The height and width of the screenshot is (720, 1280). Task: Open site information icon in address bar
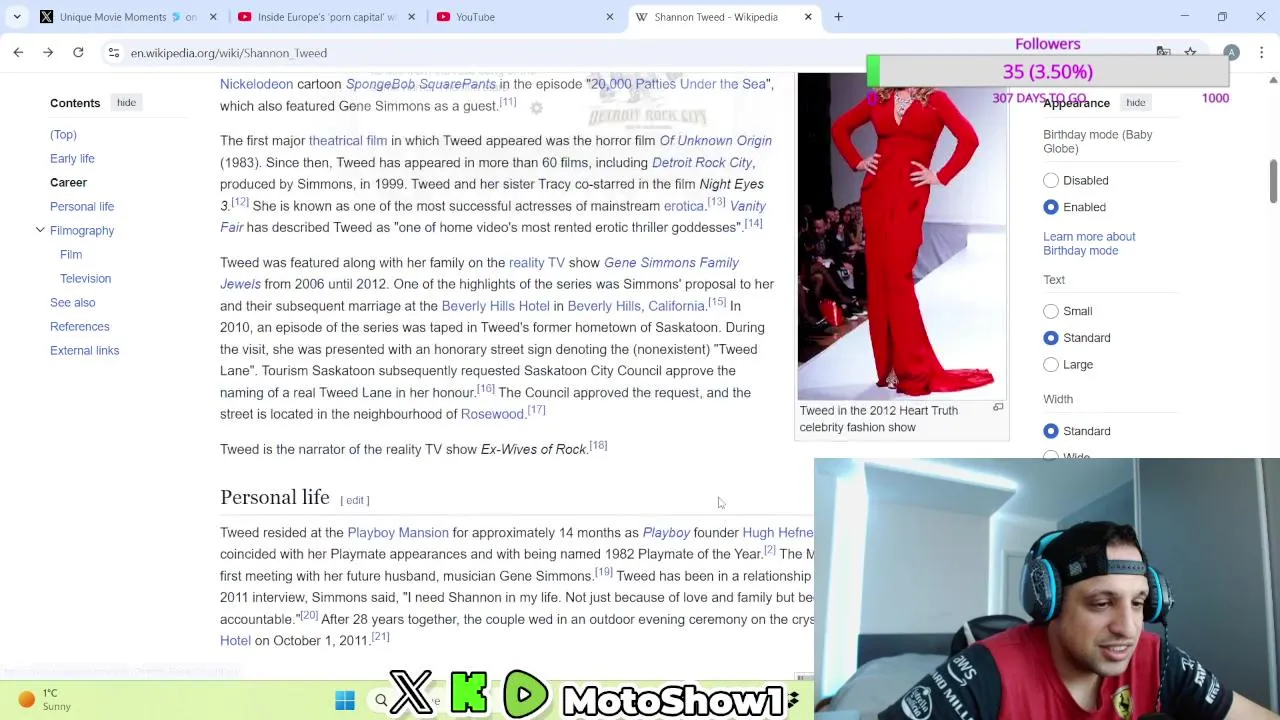coord(114,52)
